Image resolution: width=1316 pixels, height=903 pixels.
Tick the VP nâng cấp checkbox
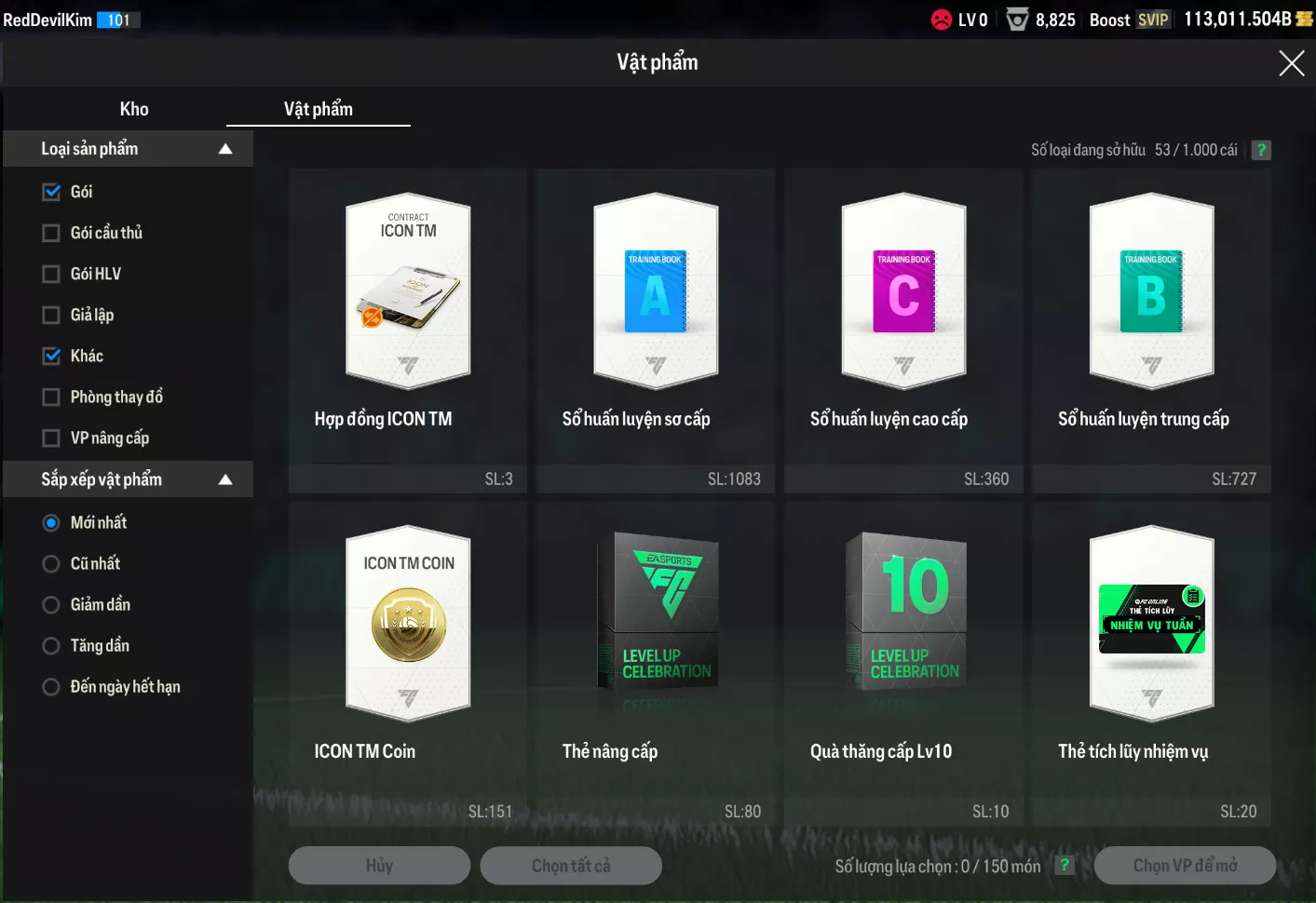tap(52, 438)
